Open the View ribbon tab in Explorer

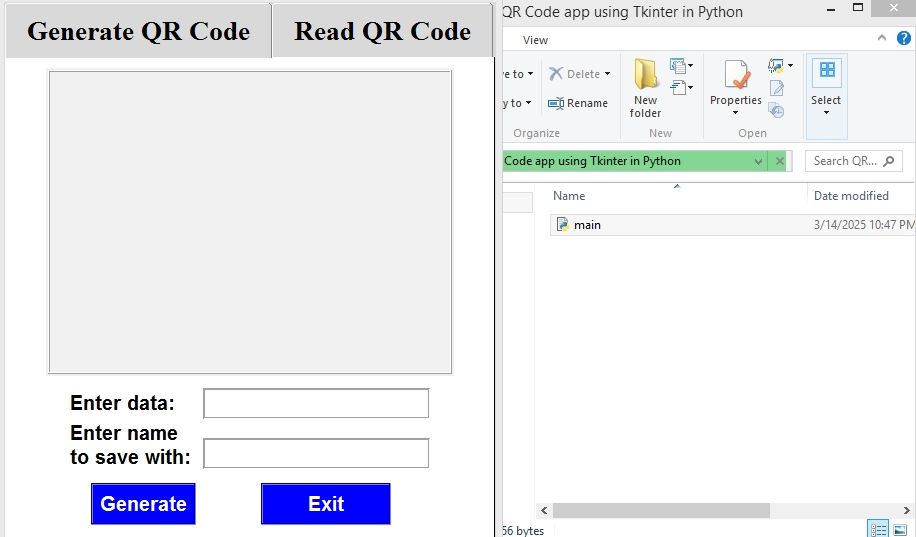click(x=535, y=40)
